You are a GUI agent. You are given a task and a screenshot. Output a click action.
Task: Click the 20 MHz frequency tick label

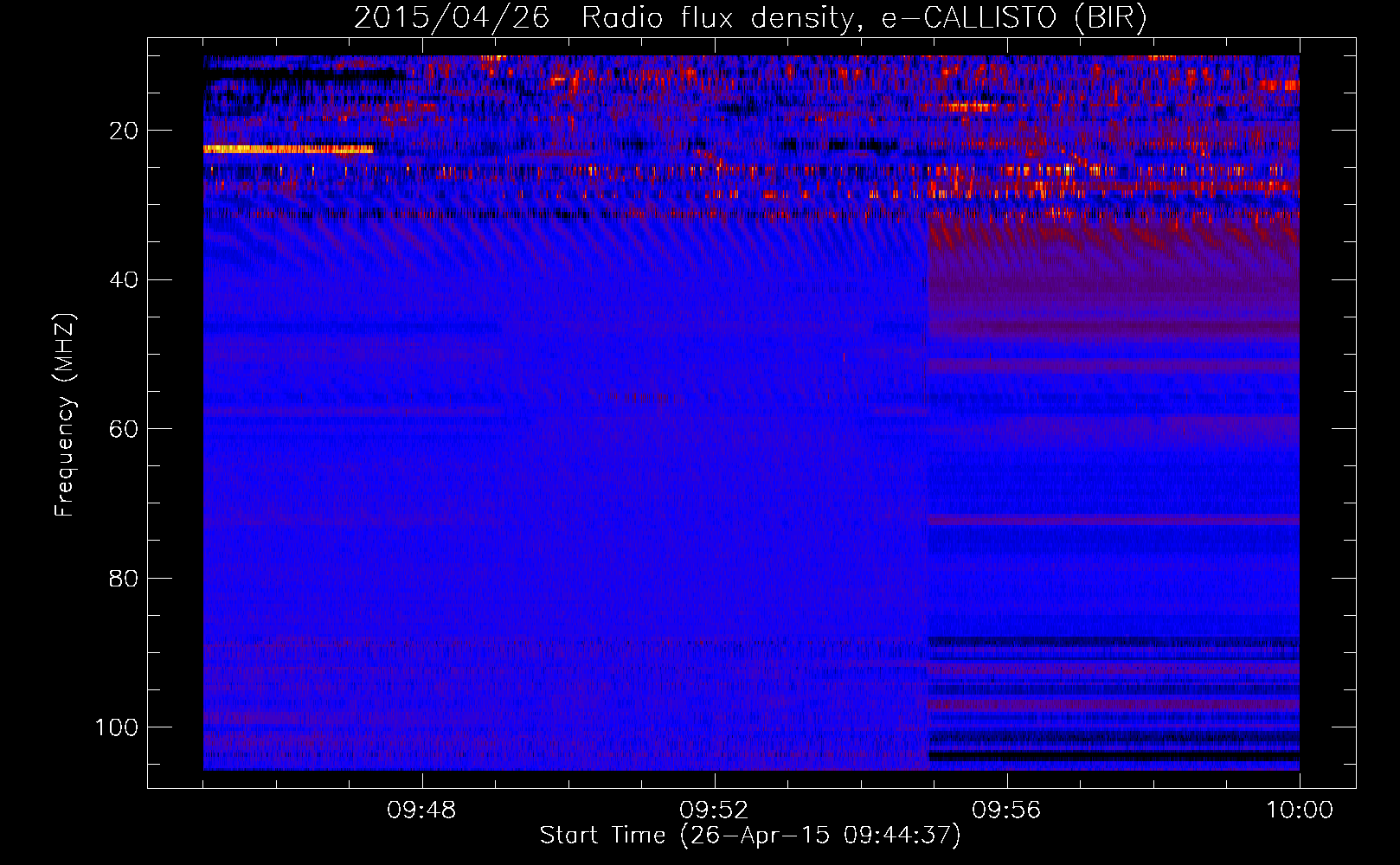tap(124, 131)
